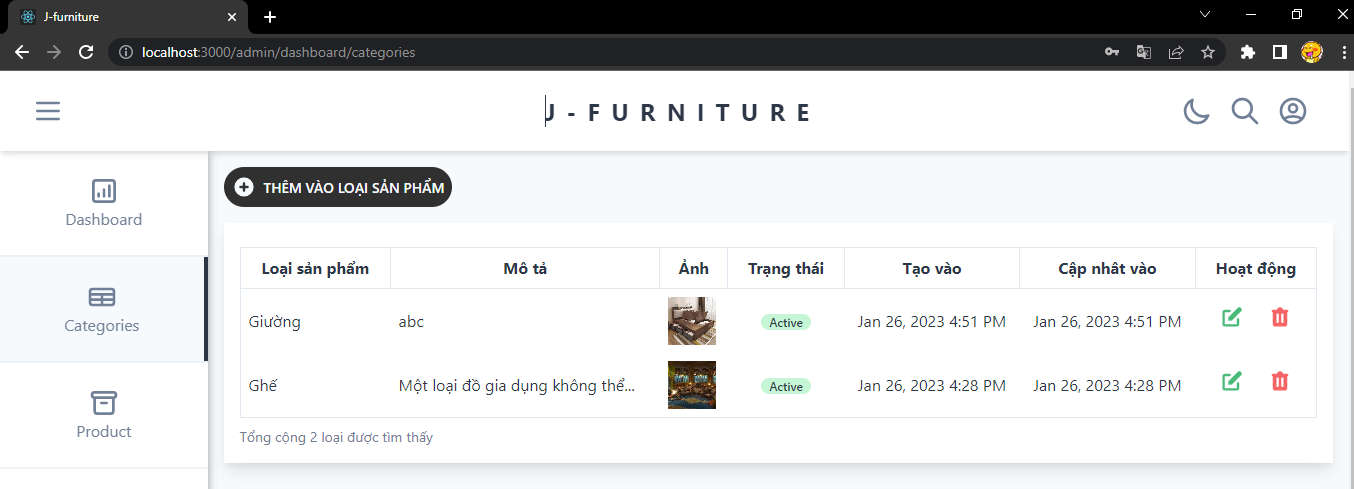
Task: Click the Ảnh column header
Action: tap(694, 268)
